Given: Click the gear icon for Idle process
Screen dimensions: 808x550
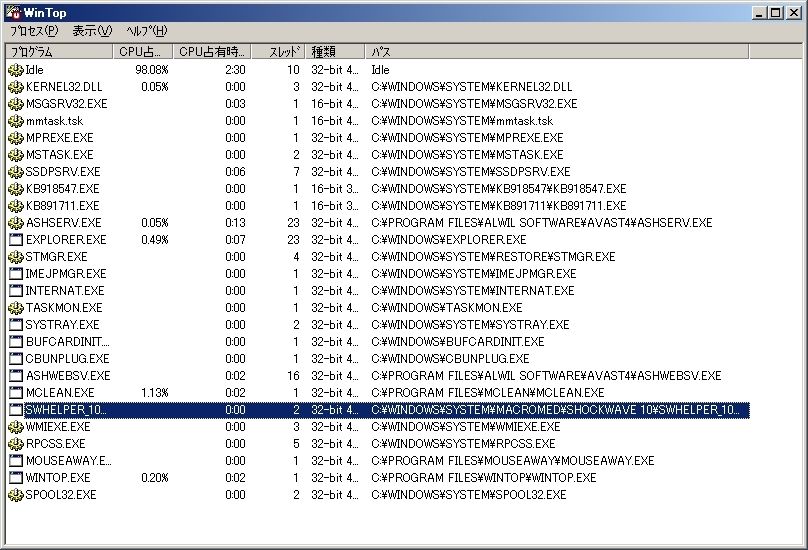Looking at the screenshot, I should (16, 70).
